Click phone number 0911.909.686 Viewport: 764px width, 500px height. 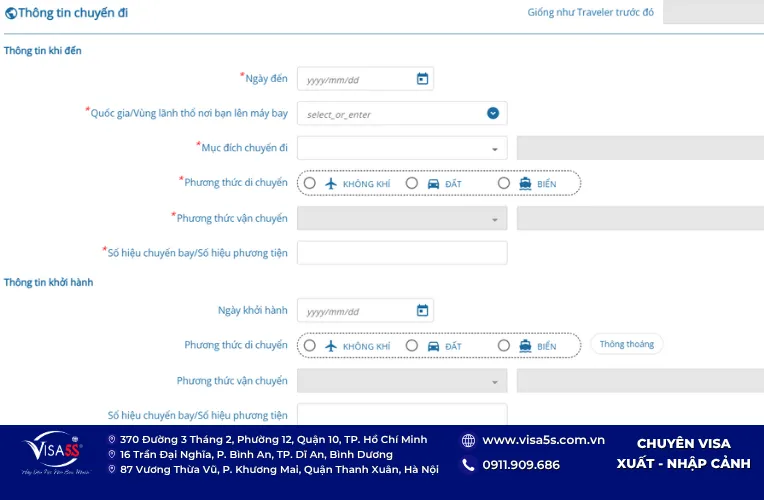point(521,465)
